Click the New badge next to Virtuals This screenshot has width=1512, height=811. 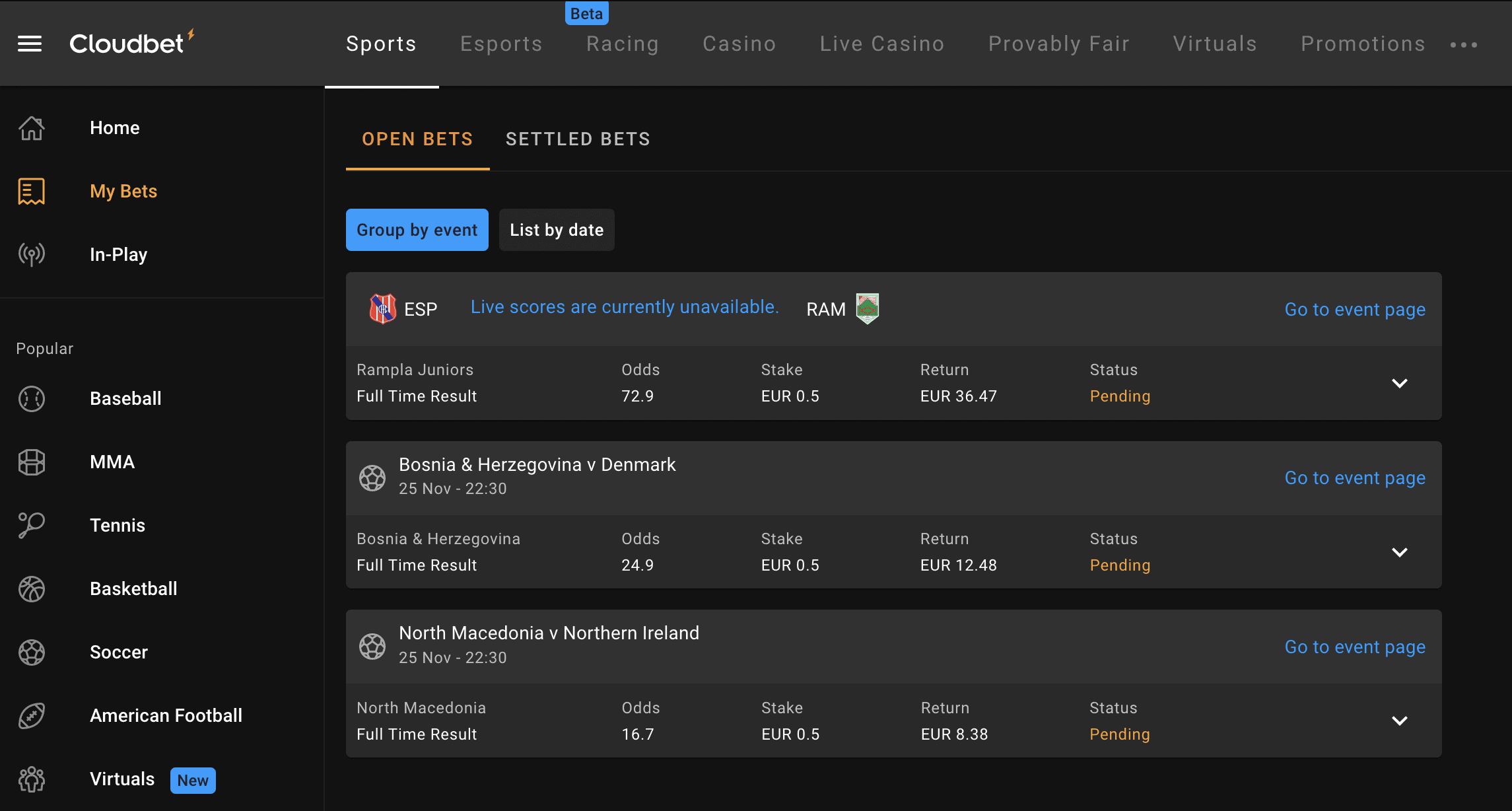(x=192, y=780)
